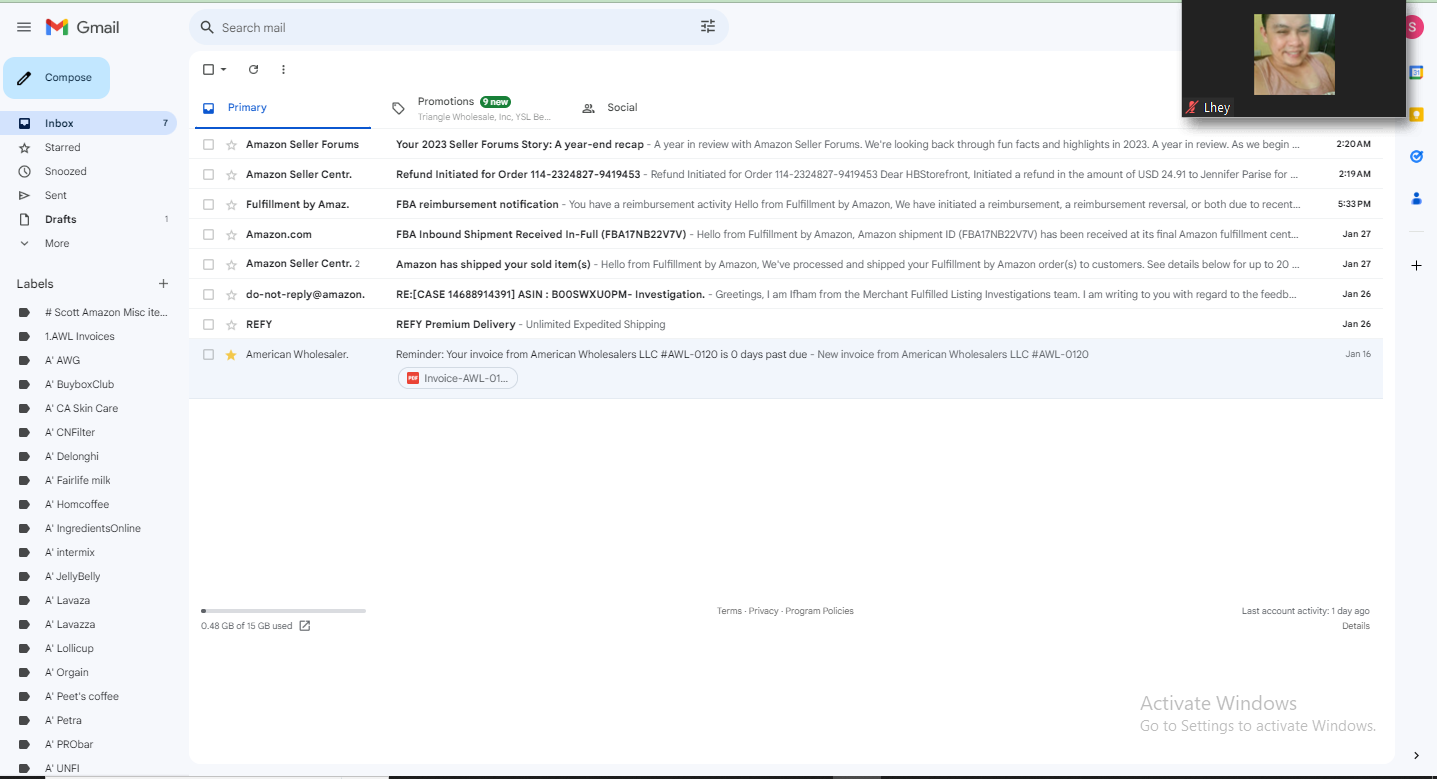Screen dimensions: 1437x779
Task: Hide side panel chevron at bottom right
Action: tap(1416, 755)
